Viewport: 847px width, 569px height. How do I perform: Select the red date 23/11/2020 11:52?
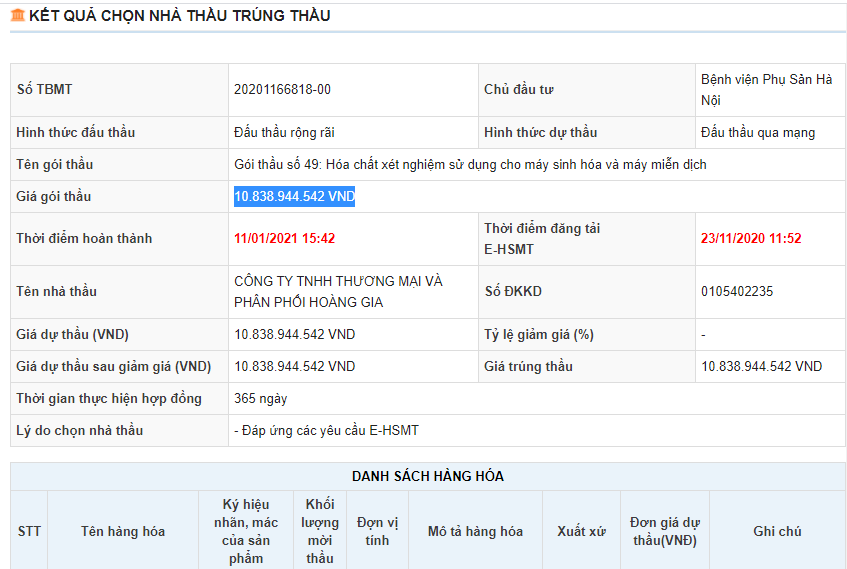(751, 238)
